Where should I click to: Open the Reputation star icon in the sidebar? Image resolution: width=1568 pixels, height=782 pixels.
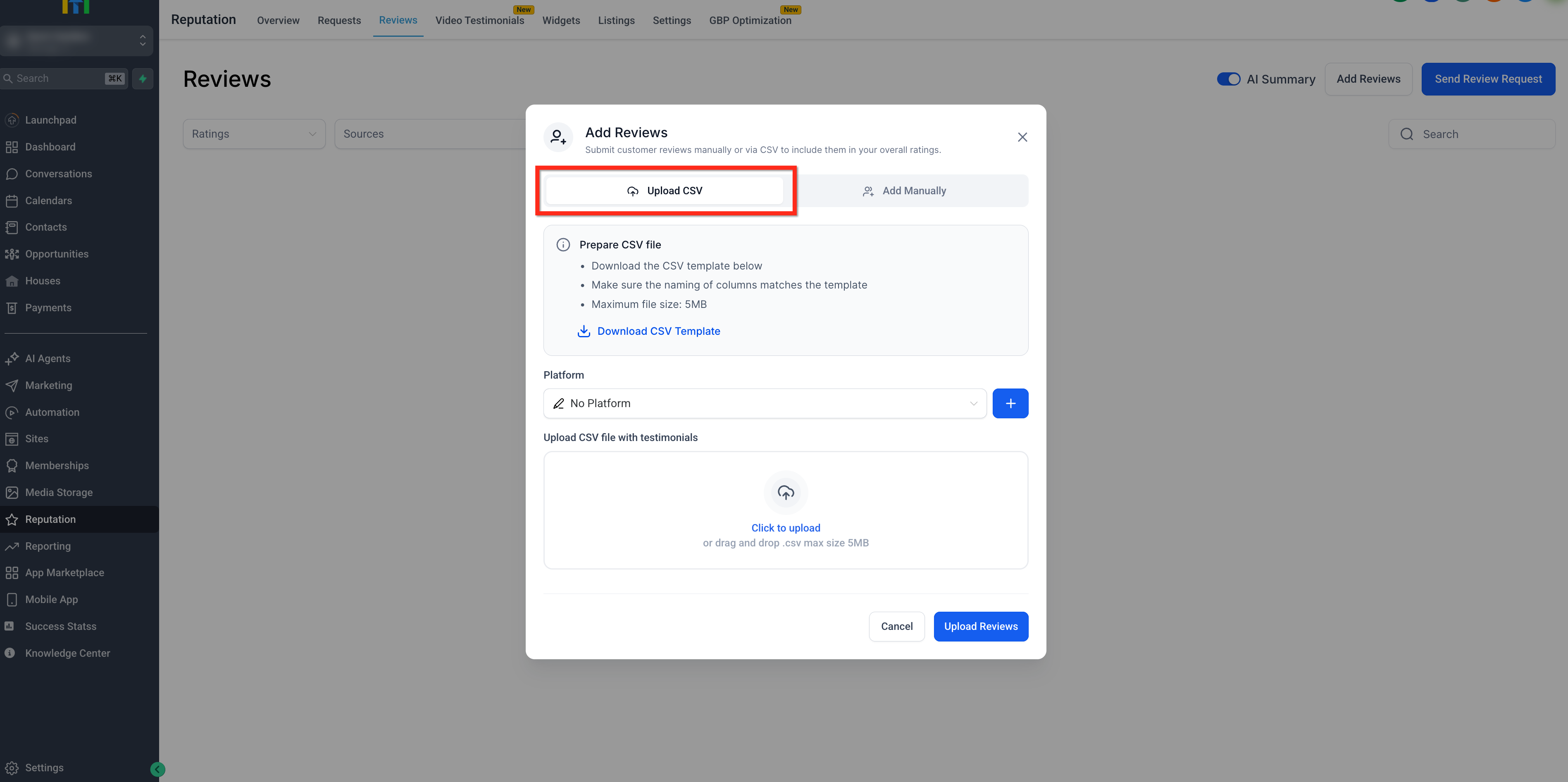coord(12,519)
